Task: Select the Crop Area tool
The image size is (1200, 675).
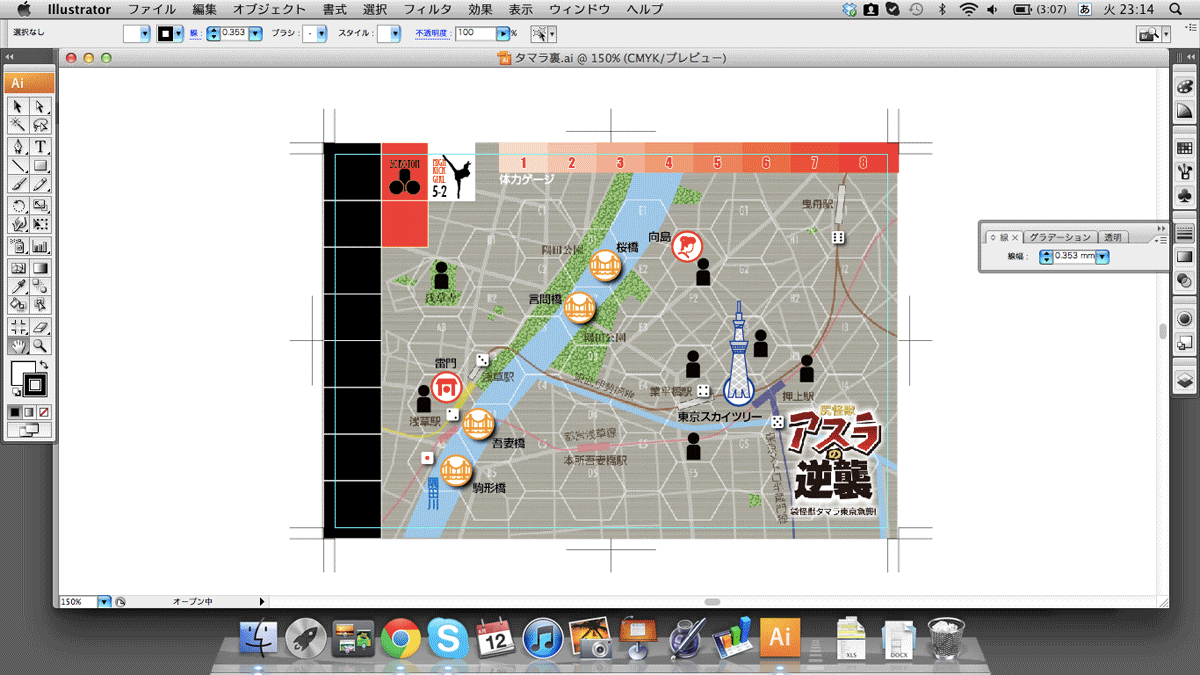Action: 19,326
